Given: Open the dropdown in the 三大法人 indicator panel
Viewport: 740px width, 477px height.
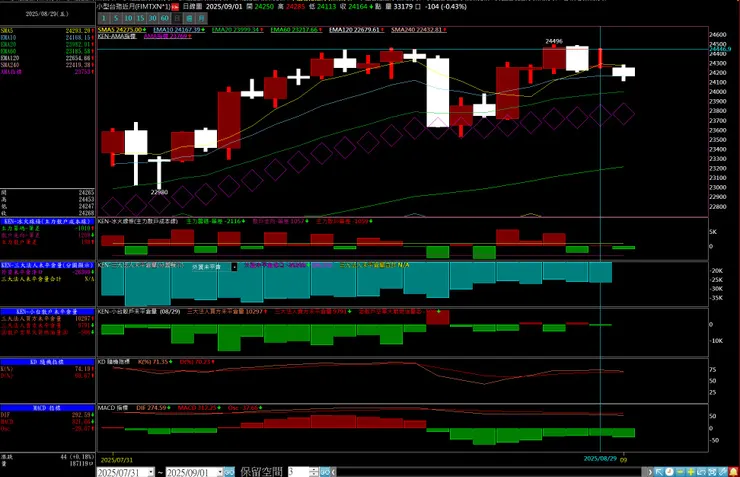Looking at the screenshot, I should coord(234,267).
